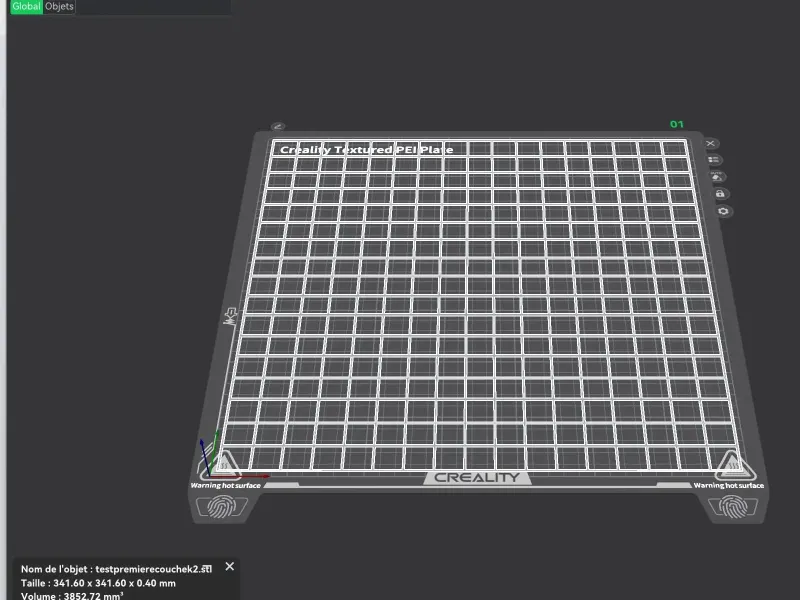This screenshot has width=800, height=600.
Task: Auto-orient objects on the plate
Action: (716, 177)
